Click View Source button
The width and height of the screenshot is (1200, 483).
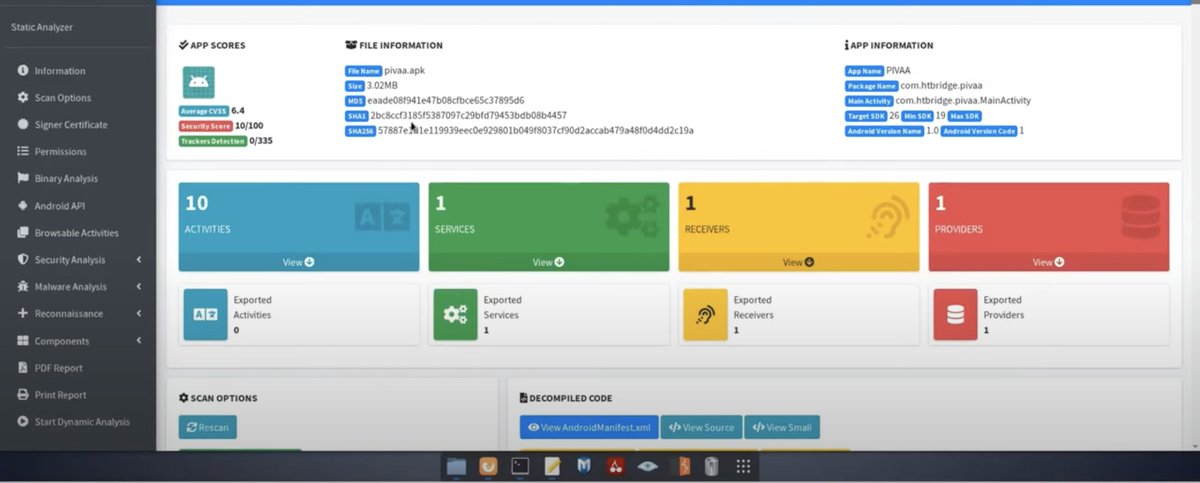701,427
